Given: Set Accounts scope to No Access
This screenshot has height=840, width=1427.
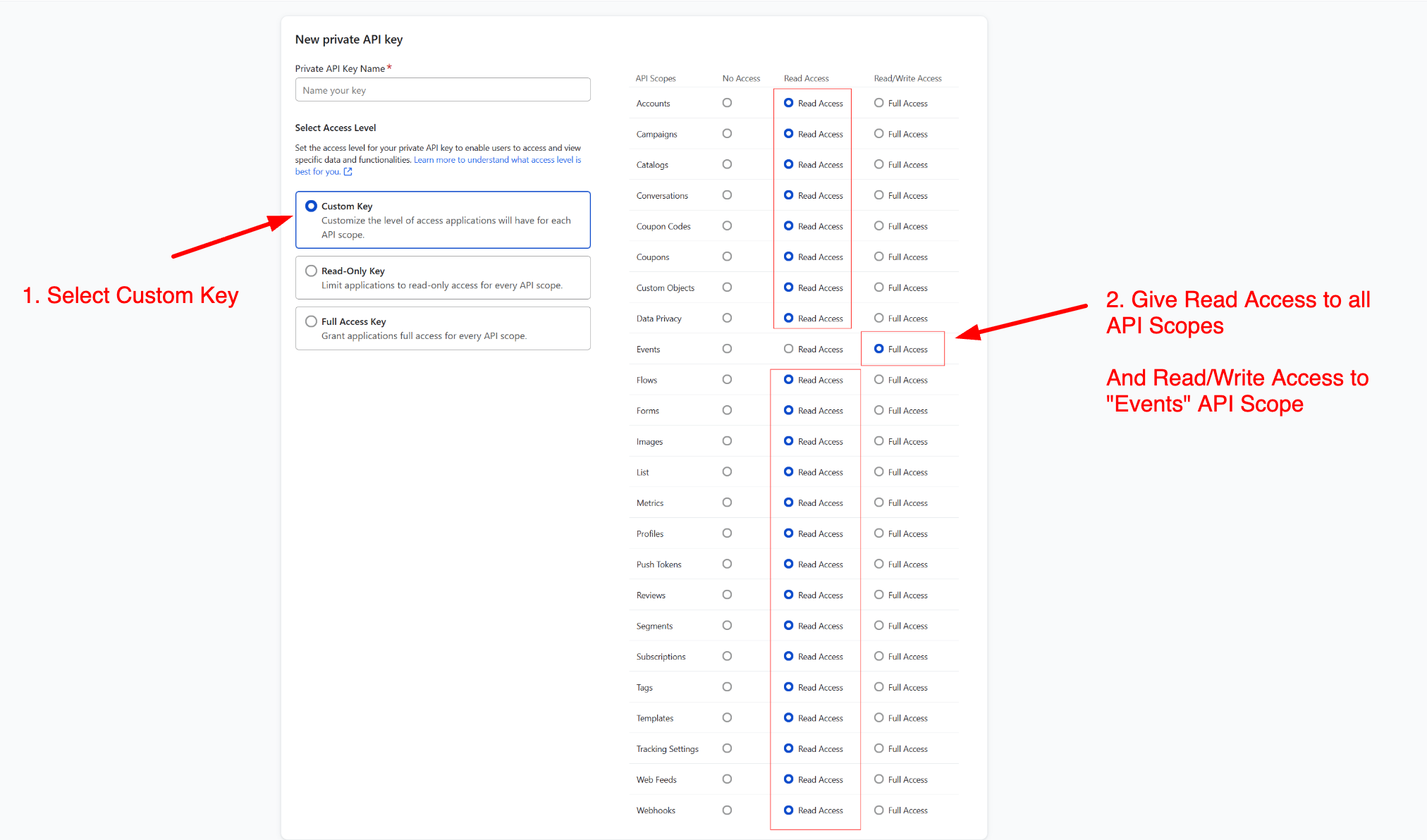Looking at the screenshot, I should click(x=727, y=103).
